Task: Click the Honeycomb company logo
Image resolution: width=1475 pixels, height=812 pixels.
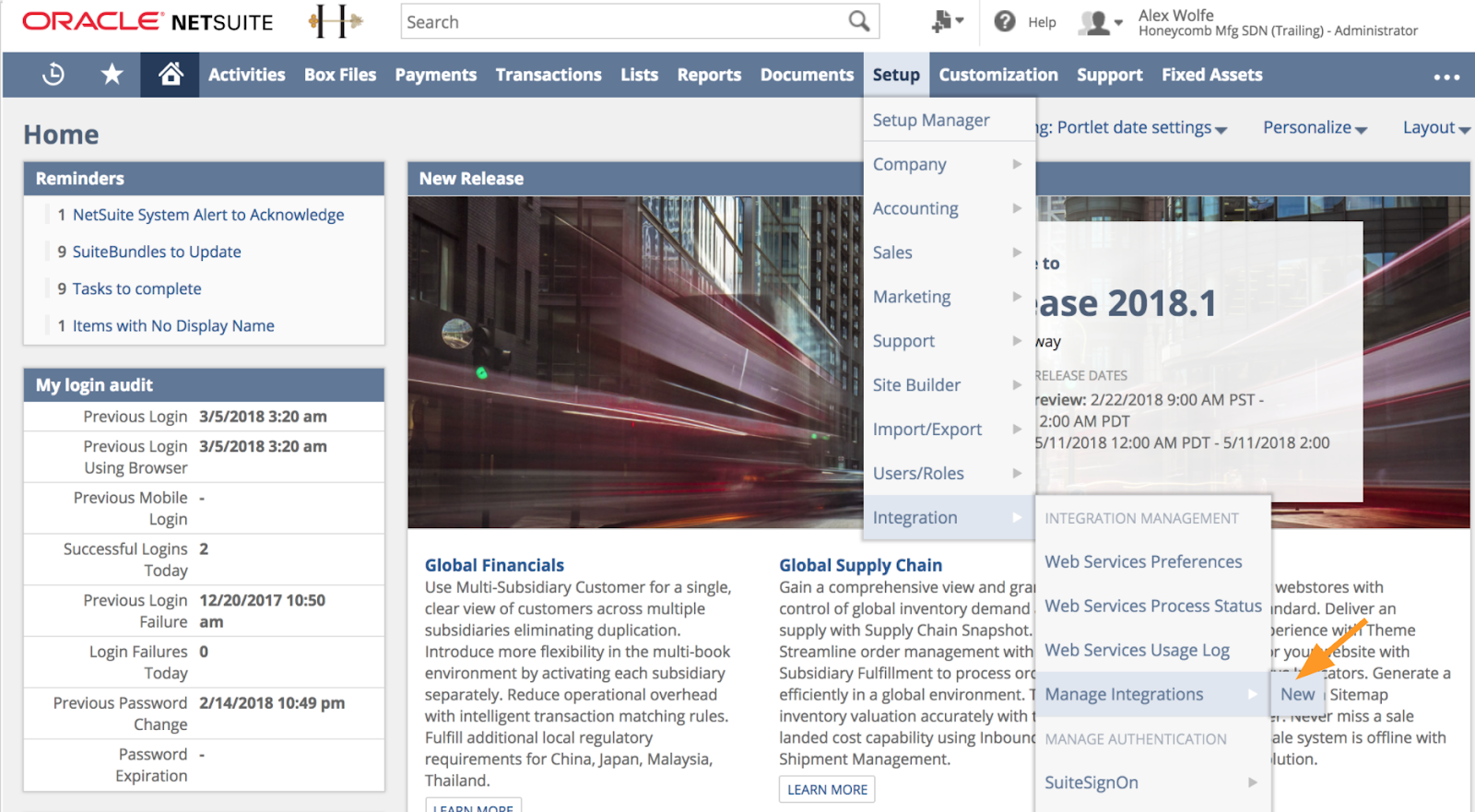Action: (336, 21)
